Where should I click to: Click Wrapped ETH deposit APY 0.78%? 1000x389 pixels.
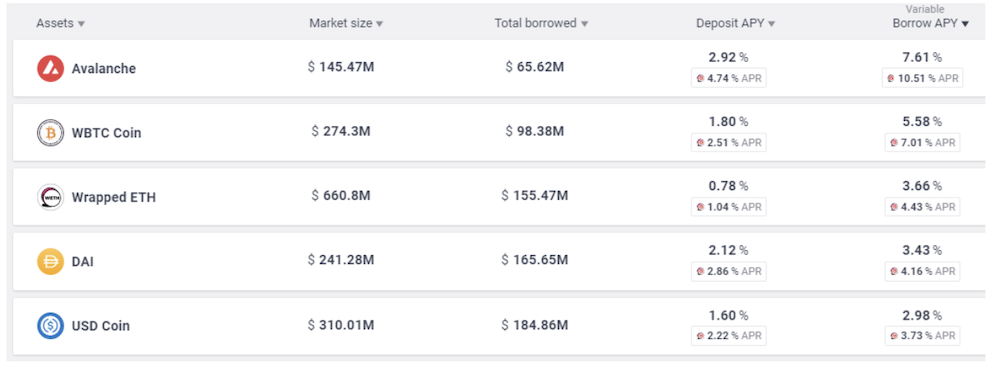(x=728, y=186)
